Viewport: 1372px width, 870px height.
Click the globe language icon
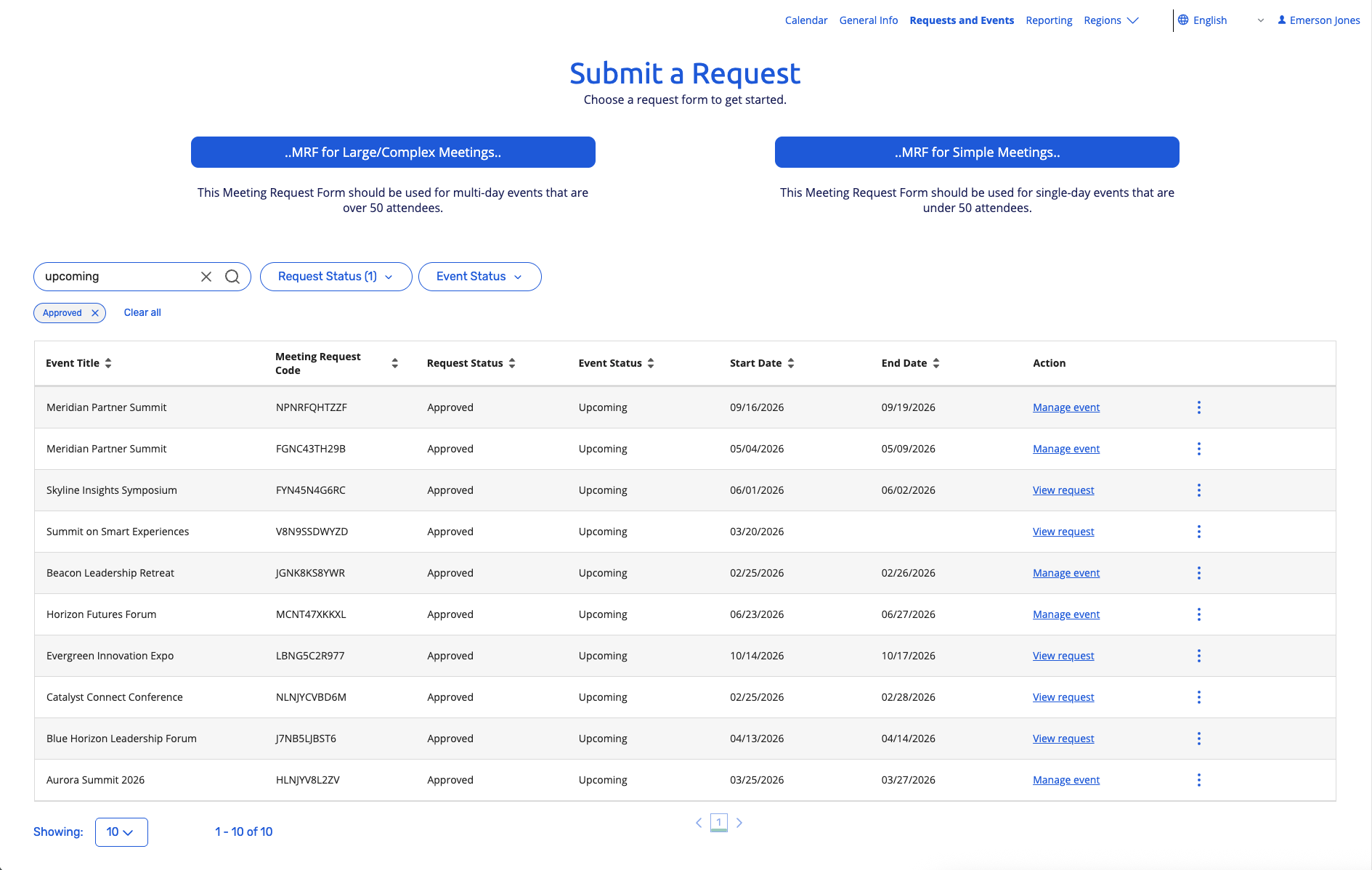pos(1183,20)
